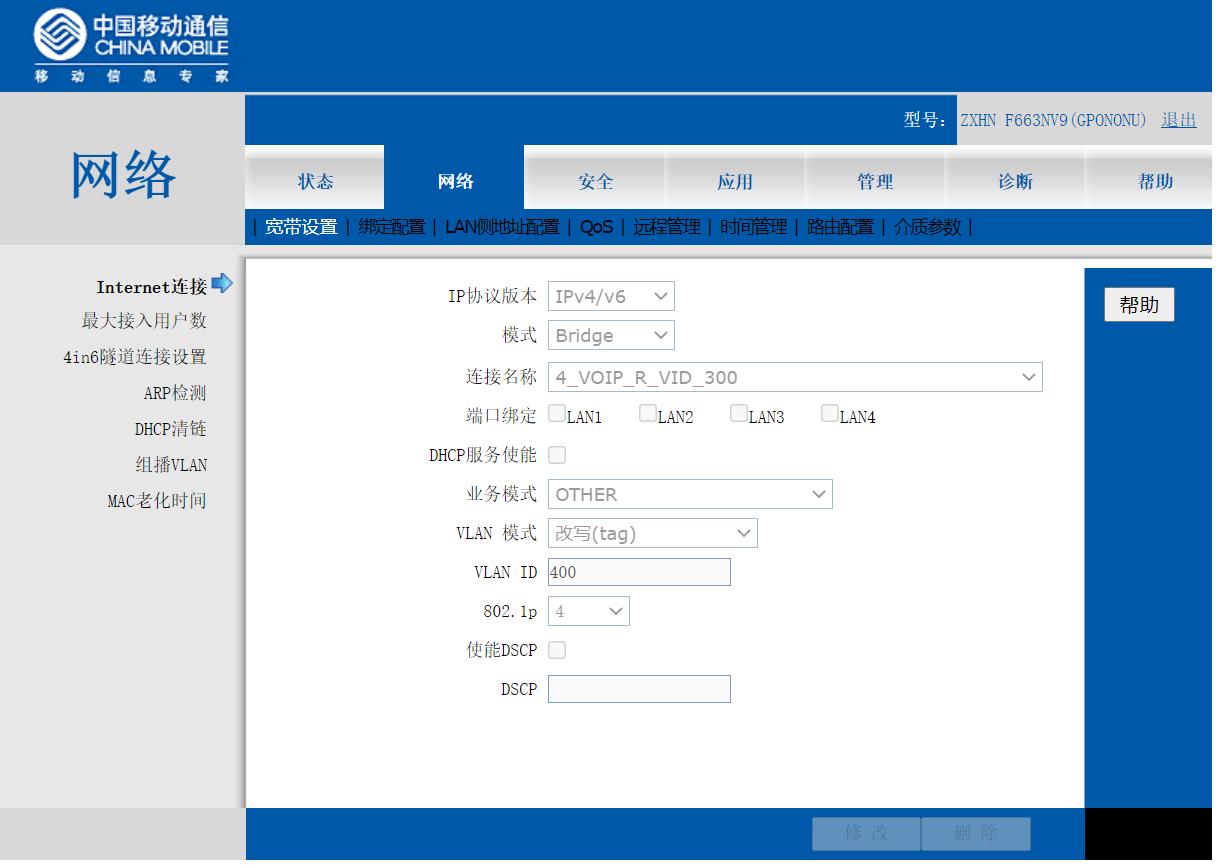Enable the DHCP服务使能 checkbox
Viewport: 1221px width, 868px height.
(x=556, y=454)
